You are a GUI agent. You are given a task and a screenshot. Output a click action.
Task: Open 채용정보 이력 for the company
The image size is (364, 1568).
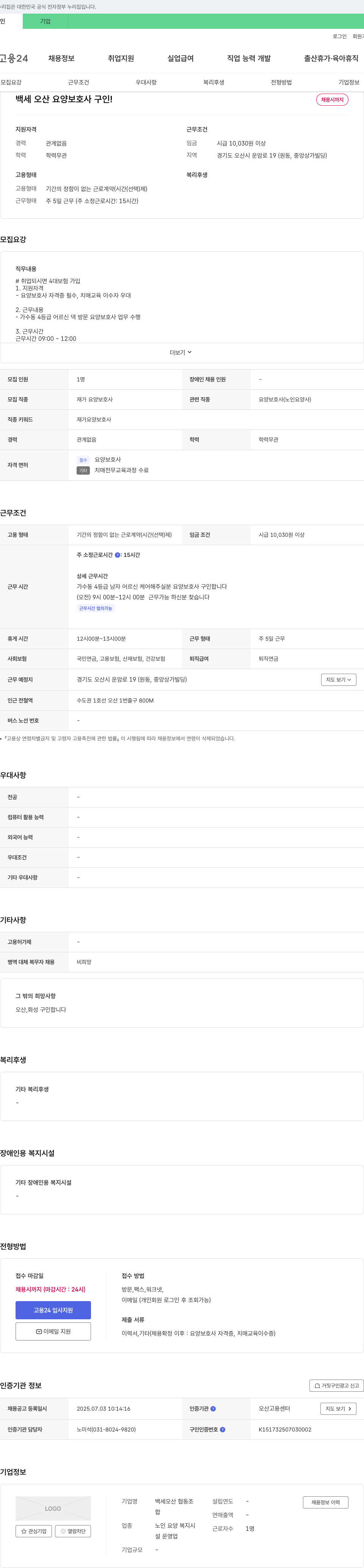[326, 1502]
